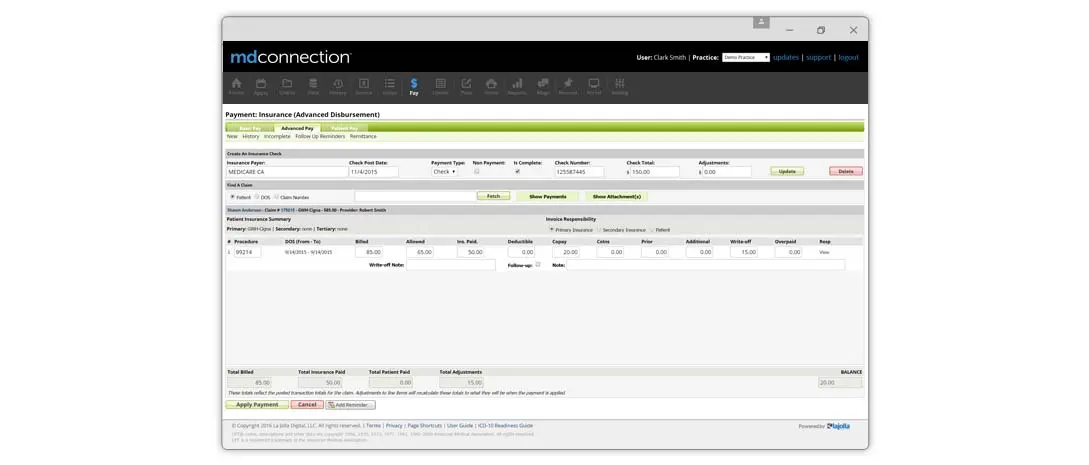Click the Update button
The height and width of the screenshot is (465, 1089).
tap(787, 171)
